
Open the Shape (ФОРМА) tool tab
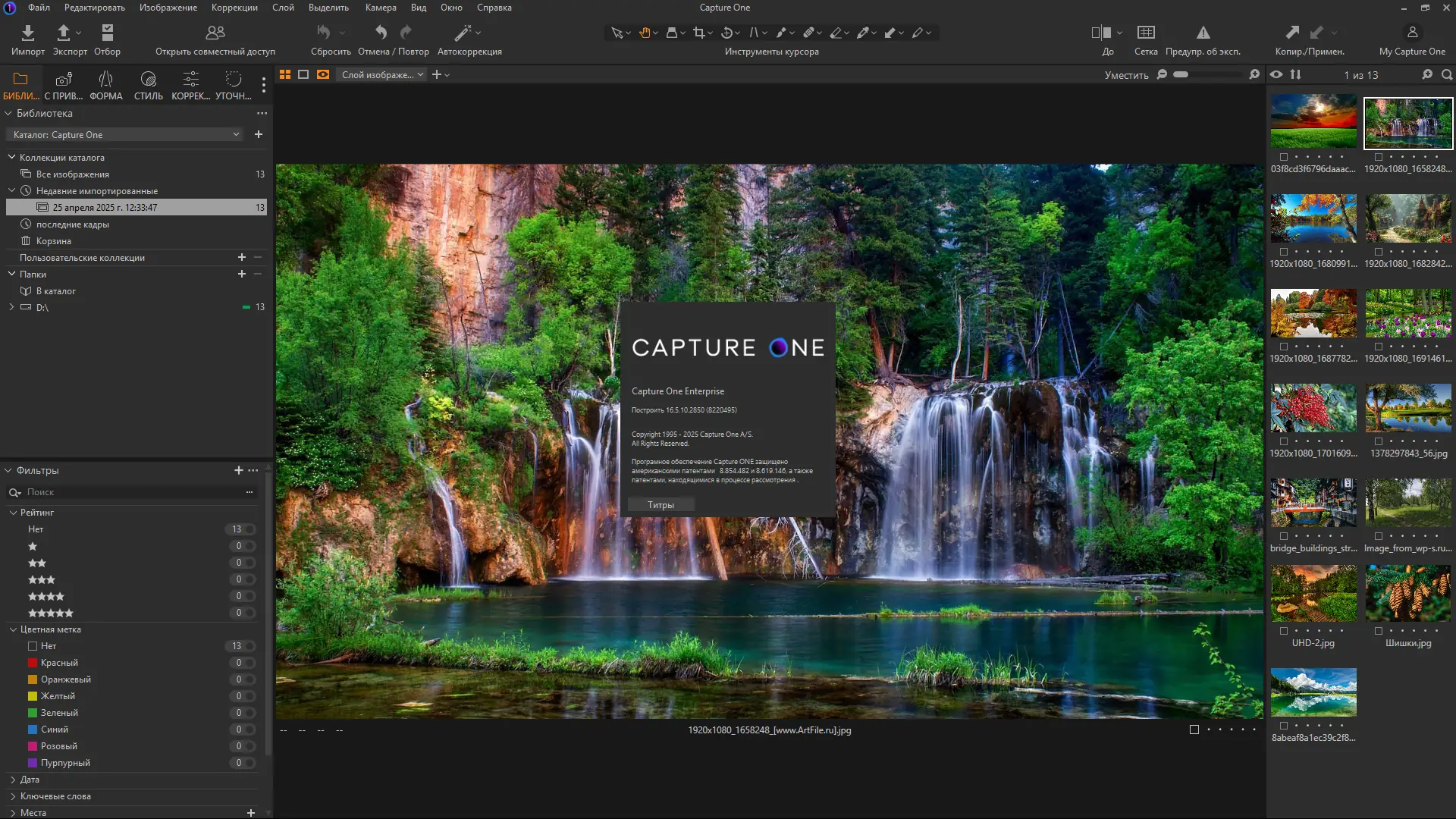click(105, 79)
